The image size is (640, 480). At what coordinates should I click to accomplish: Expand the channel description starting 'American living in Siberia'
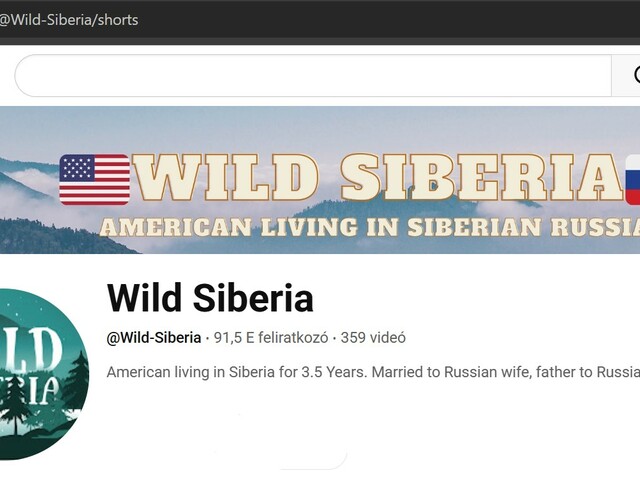click(x=373, y=372)
